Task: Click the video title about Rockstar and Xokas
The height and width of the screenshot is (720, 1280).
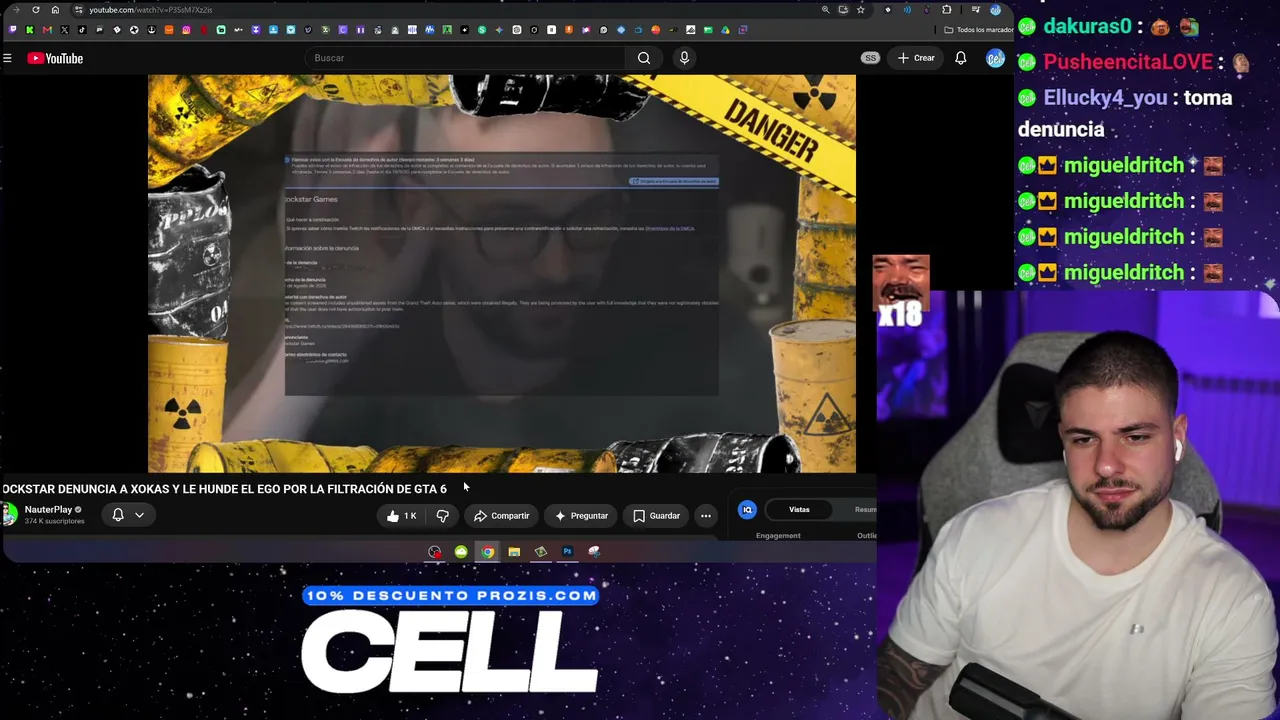Action: 224,489
